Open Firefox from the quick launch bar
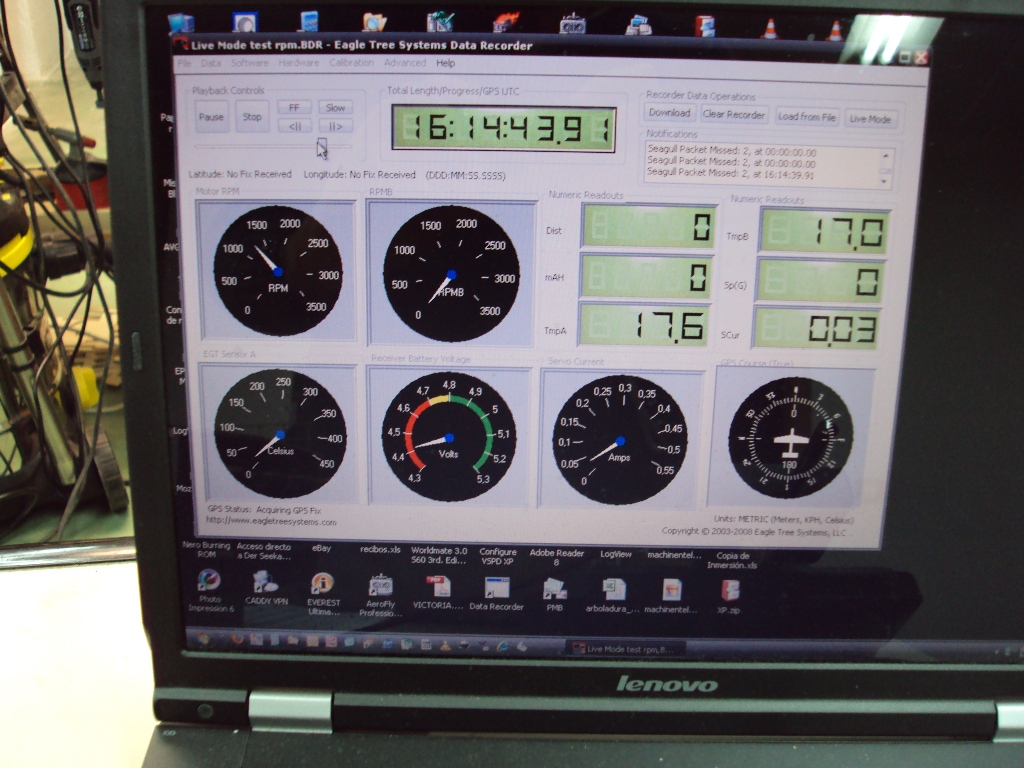This screenshot has height=768, width=1024. tap(237, 639)
